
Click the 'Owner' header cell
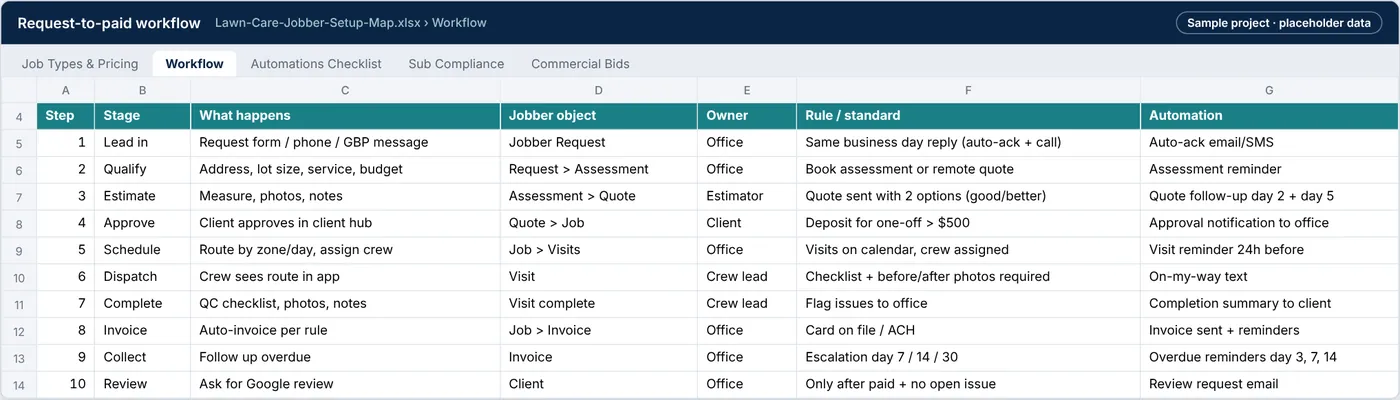pyautogui.click(x=747, y=116)
